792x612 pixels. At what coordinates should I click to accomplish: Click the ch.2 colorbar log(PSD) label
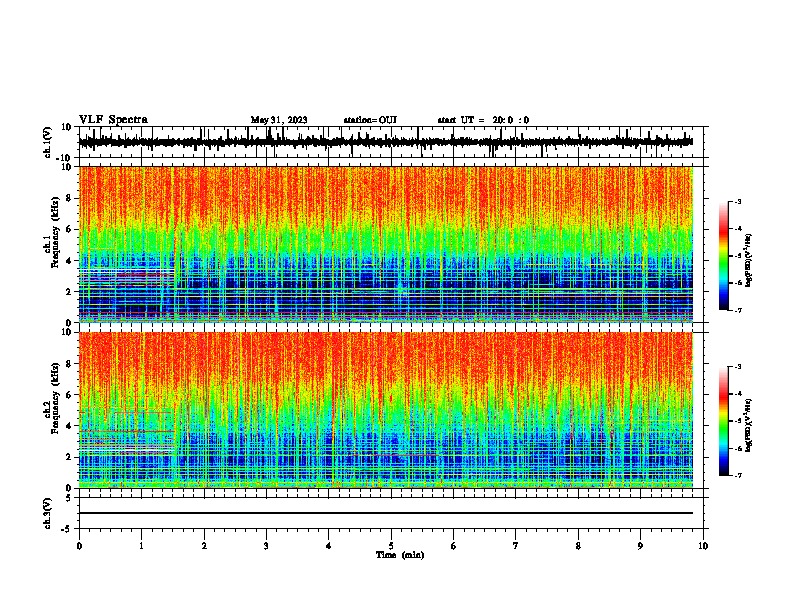tap(748, 425)
